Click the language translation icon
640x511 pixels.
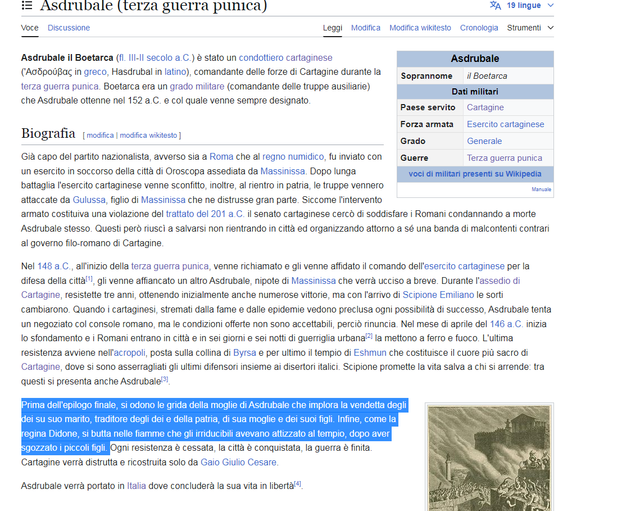tap(495, 5)
